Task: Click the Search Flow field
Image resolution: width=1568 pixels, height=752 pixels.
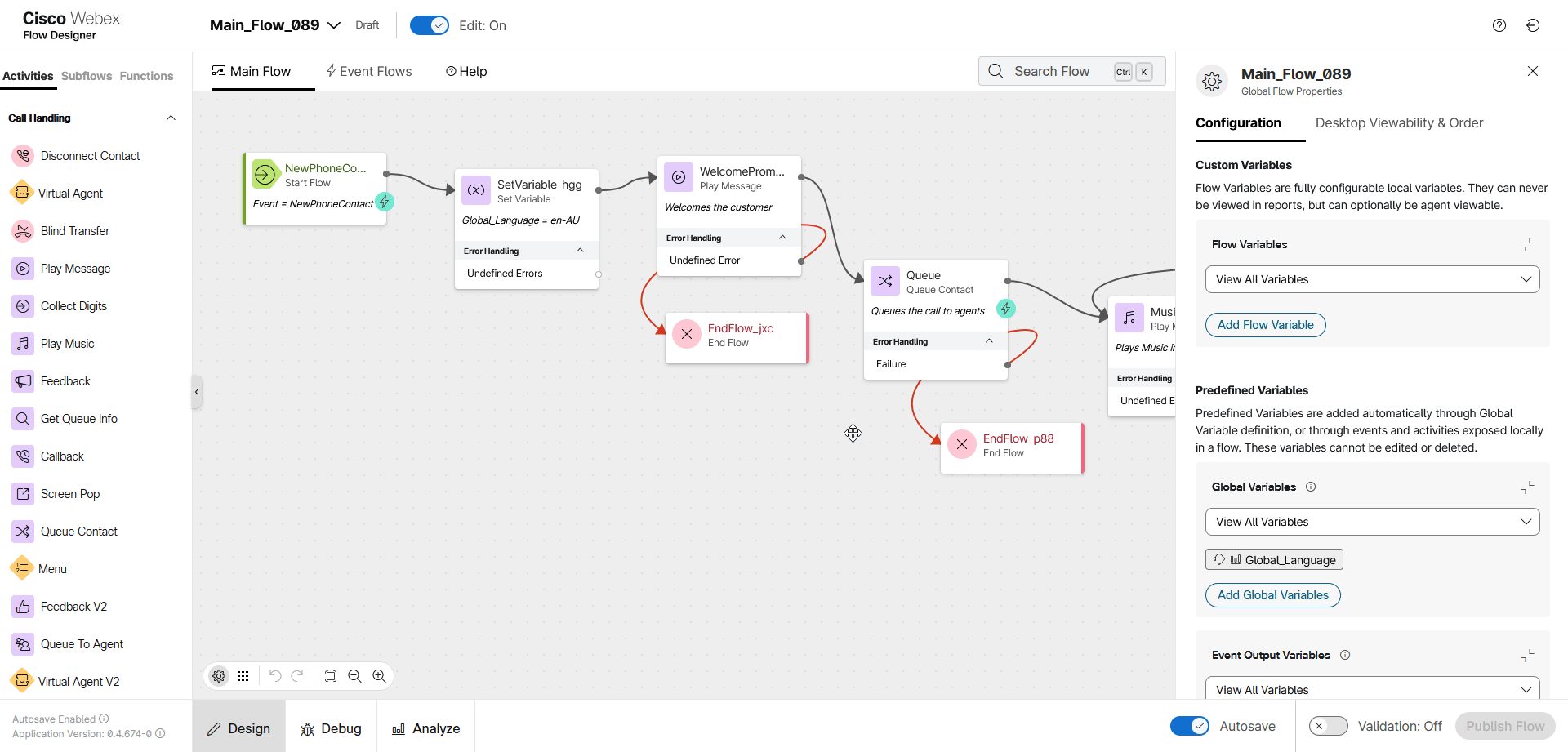Action: (1072, 71)
